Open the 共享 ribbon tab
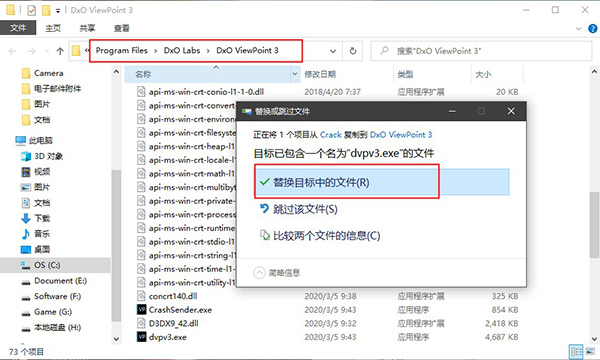The width and height of the screenshot is (600, 360). pyautogui.click(x=87, y=28)
